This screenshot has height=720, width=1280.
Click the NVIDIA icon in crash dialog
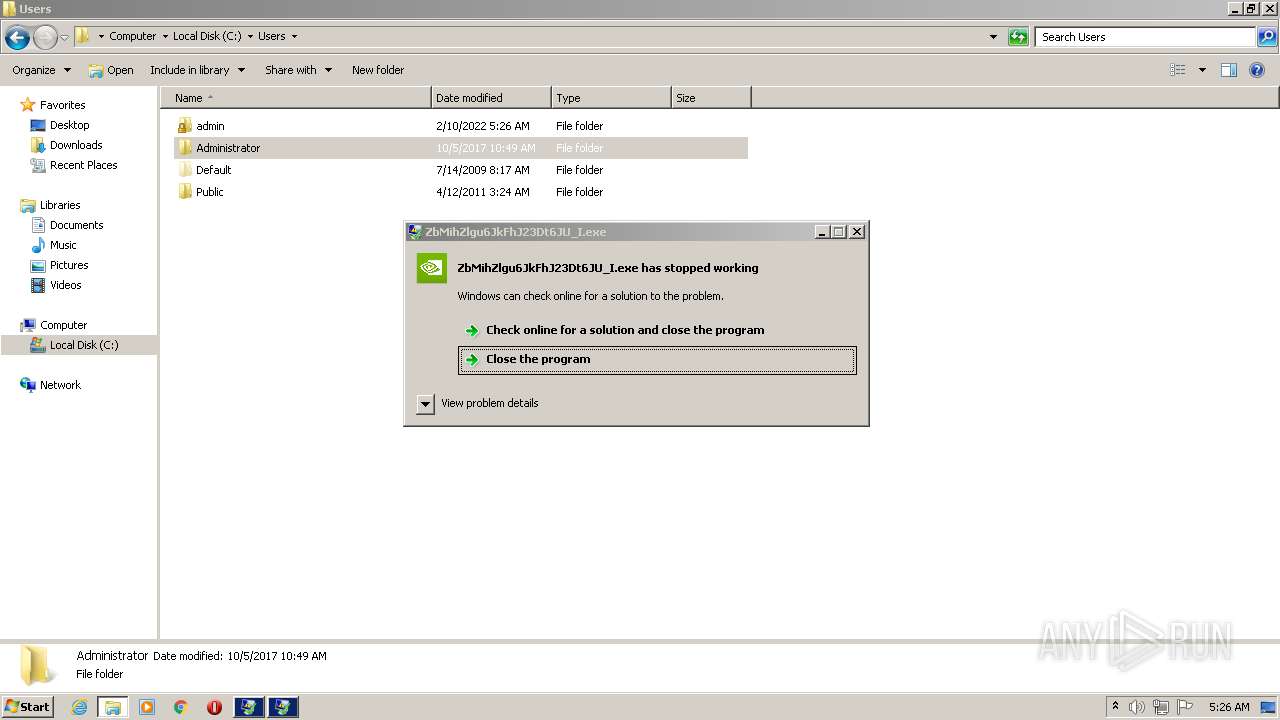431,268
